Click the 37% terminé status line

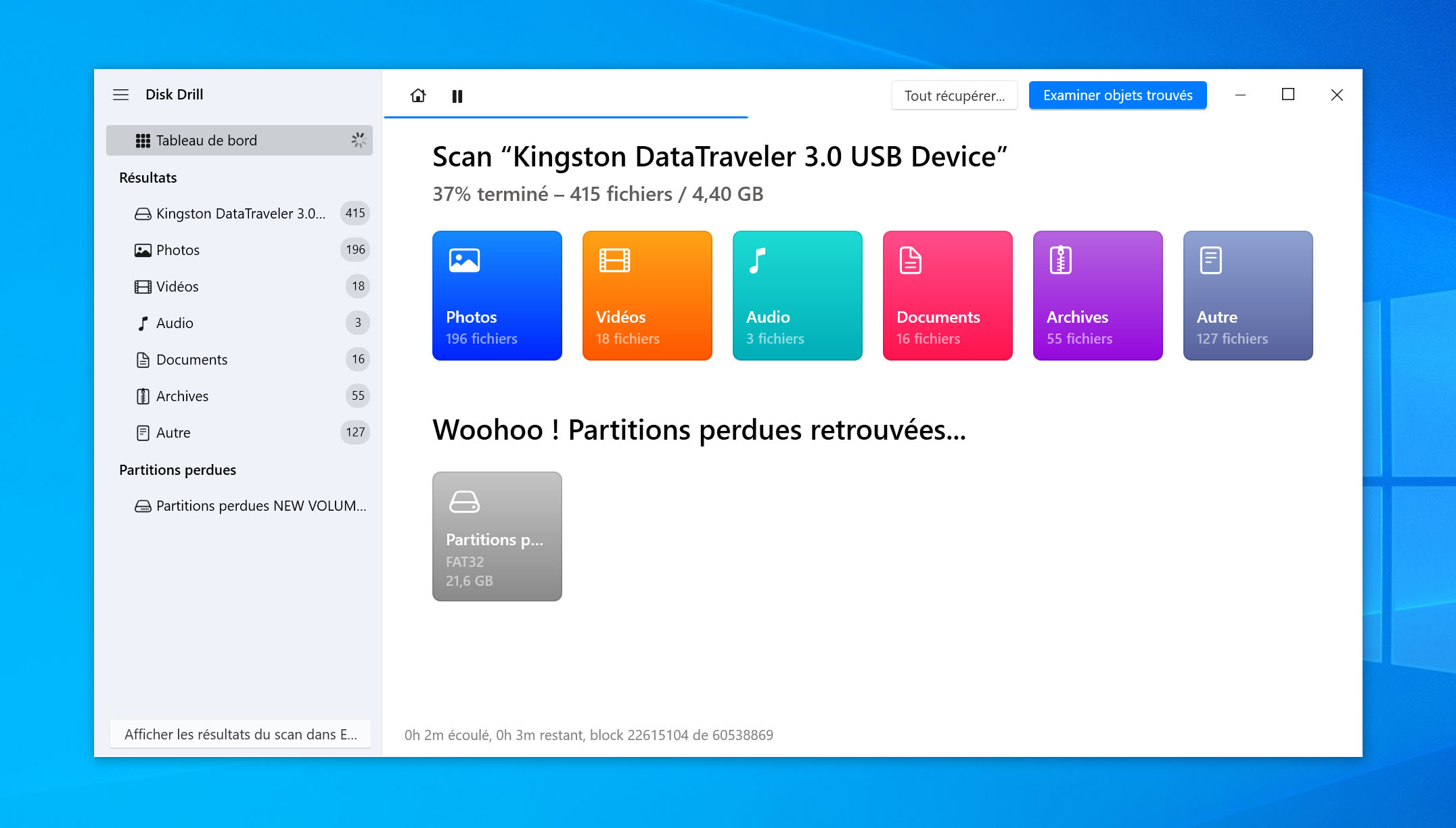coord(598,194)
